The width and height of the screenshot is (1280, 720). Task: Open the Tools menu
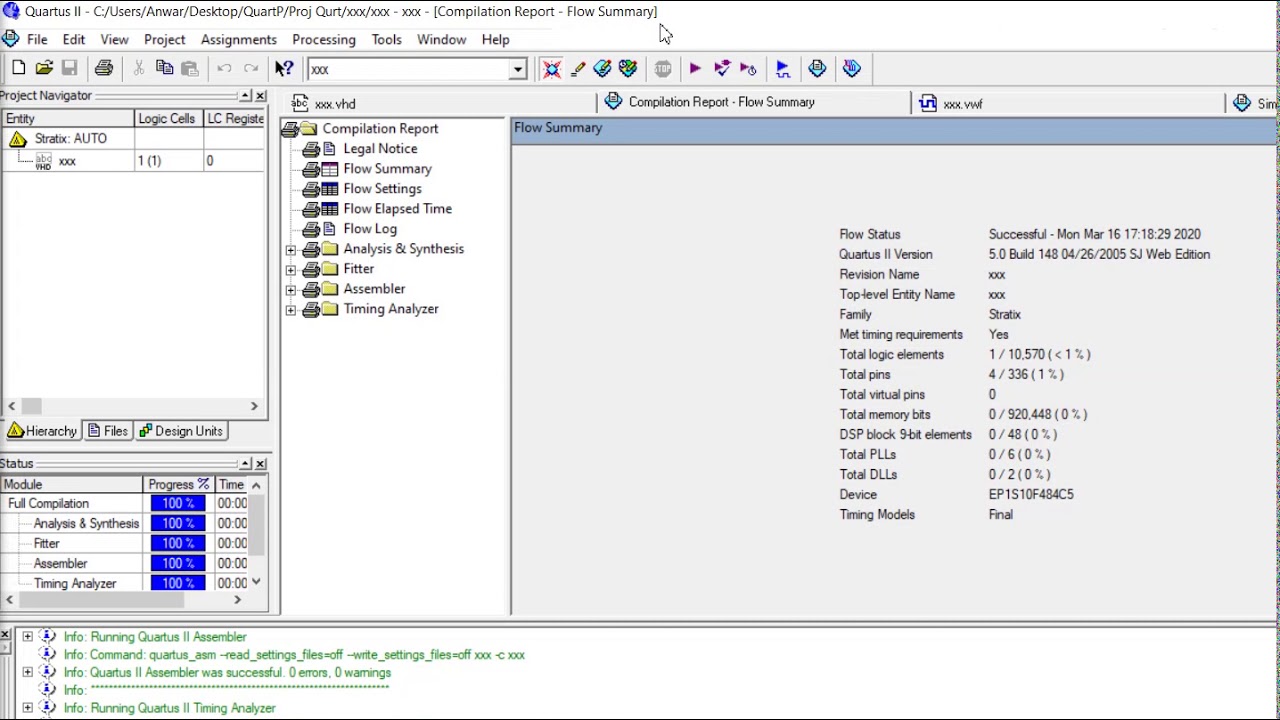coord(386,39)
